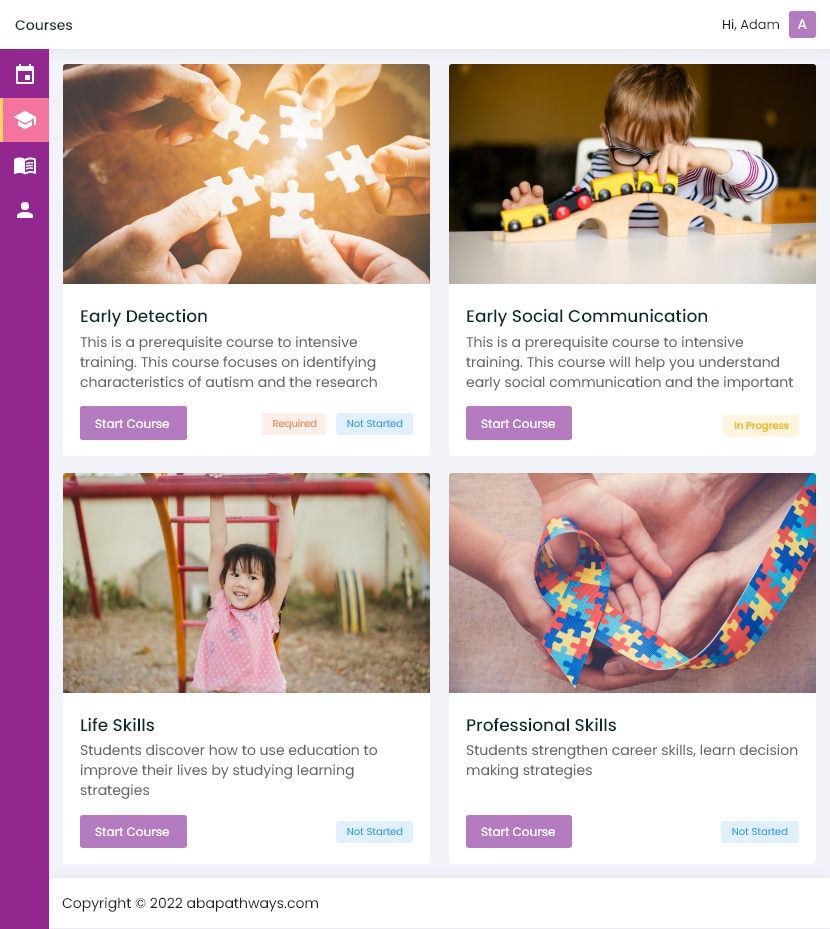Click the Early Social Communication title
This screenshot has height=929, width=830.
pyautogui.click(x=587, y=316)
